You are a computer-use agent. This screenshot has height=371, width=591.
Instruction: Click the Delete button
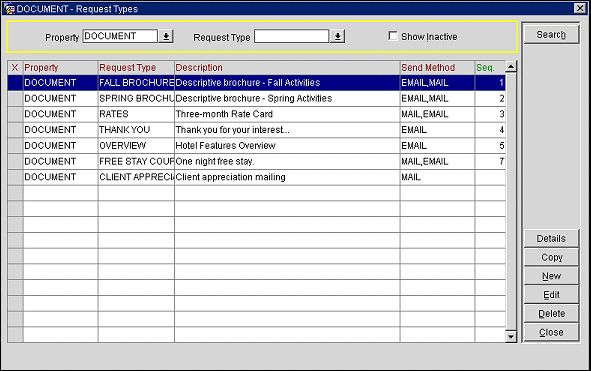pos(551,313)
